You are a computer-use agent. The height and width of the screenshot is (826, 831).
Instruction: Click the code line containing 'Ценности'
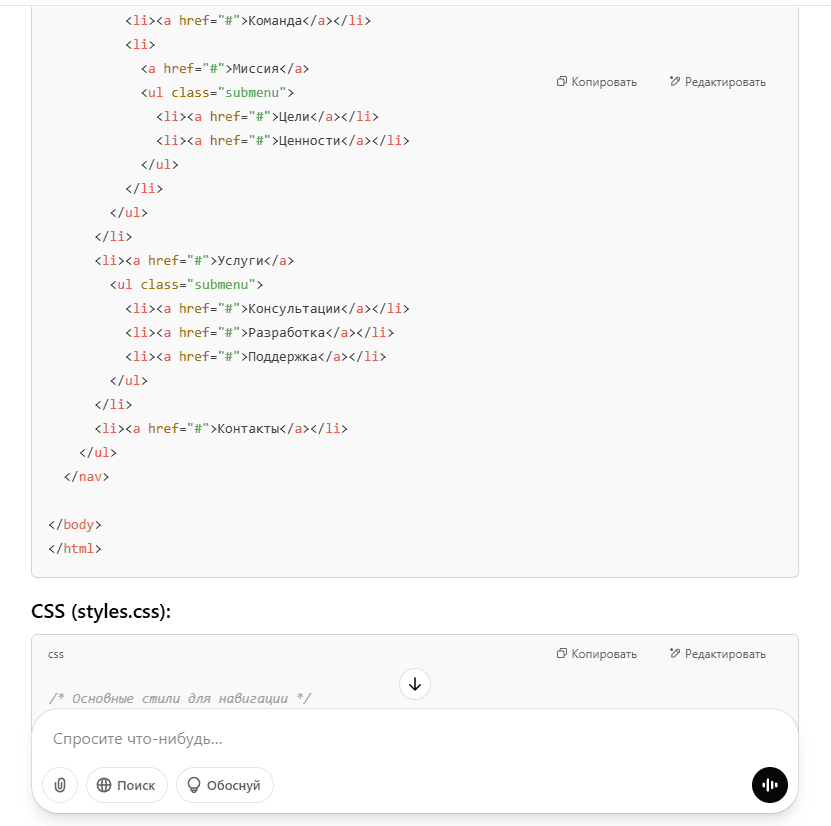282,140
